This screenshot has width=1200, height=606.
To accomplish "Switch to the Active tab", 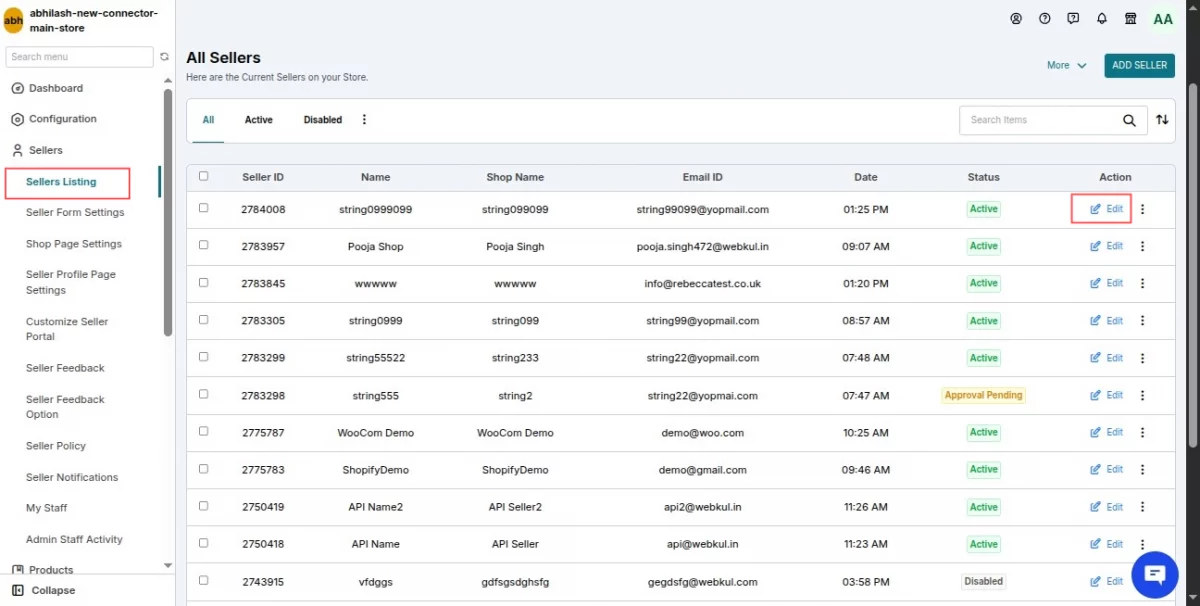I will coord(259,120).
